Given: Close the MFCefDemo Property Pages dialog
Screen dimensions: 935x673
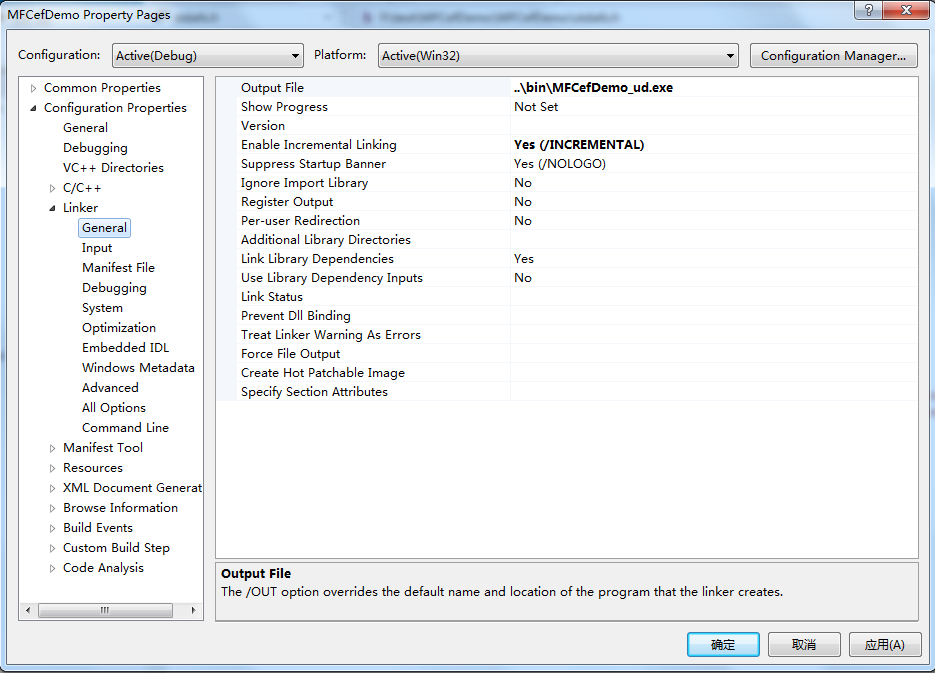Looking at the screenshot, I should 906,10.
